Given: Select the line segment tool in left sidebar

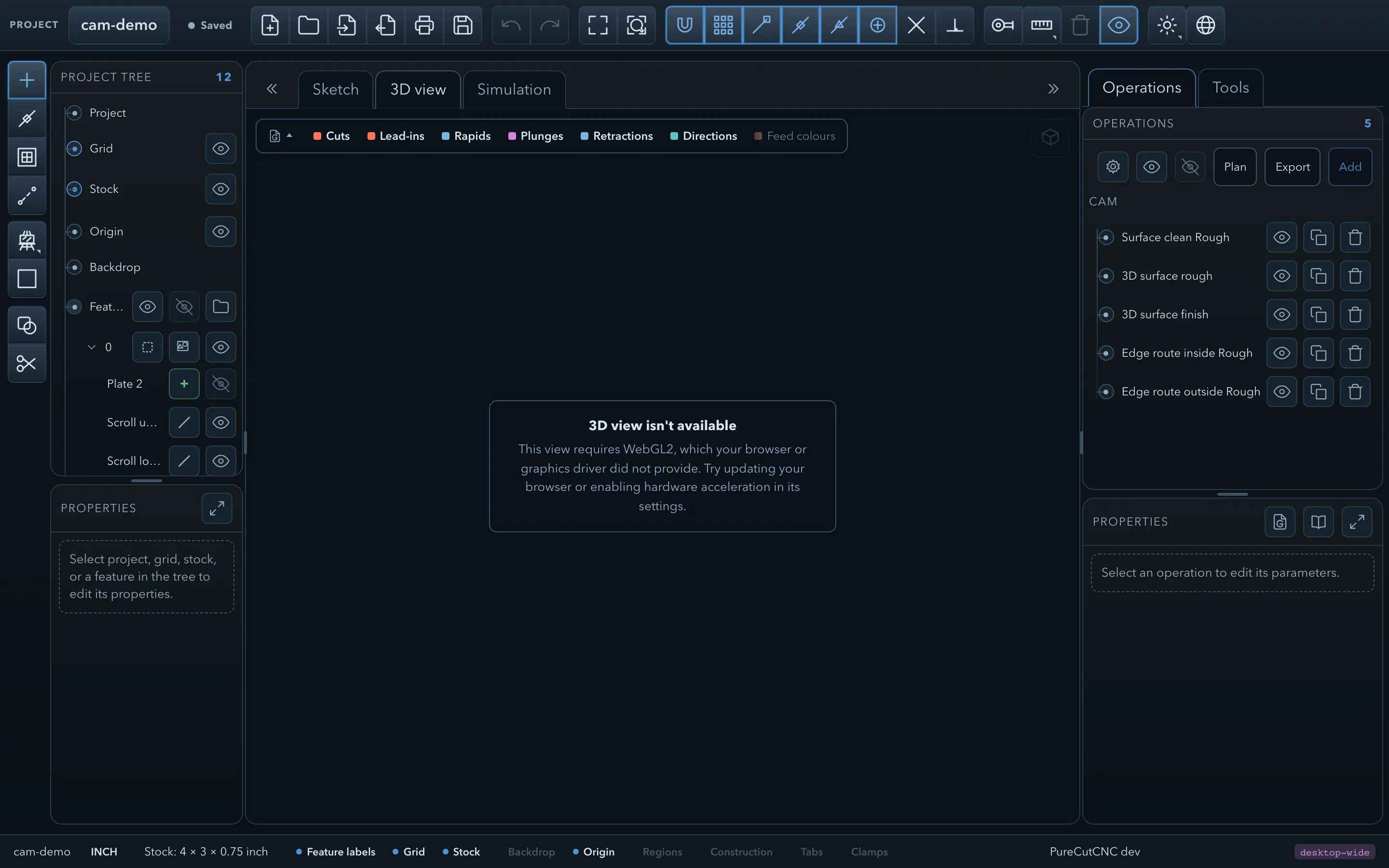Looking at the screenshot, I should click(x=27, y=196).
